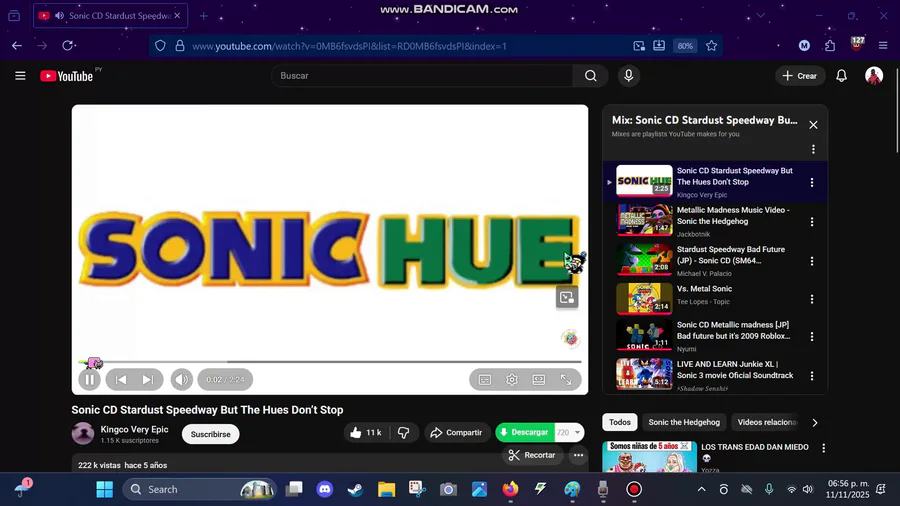Open YouTube hamburger guide menu

[x=20, y=76]
